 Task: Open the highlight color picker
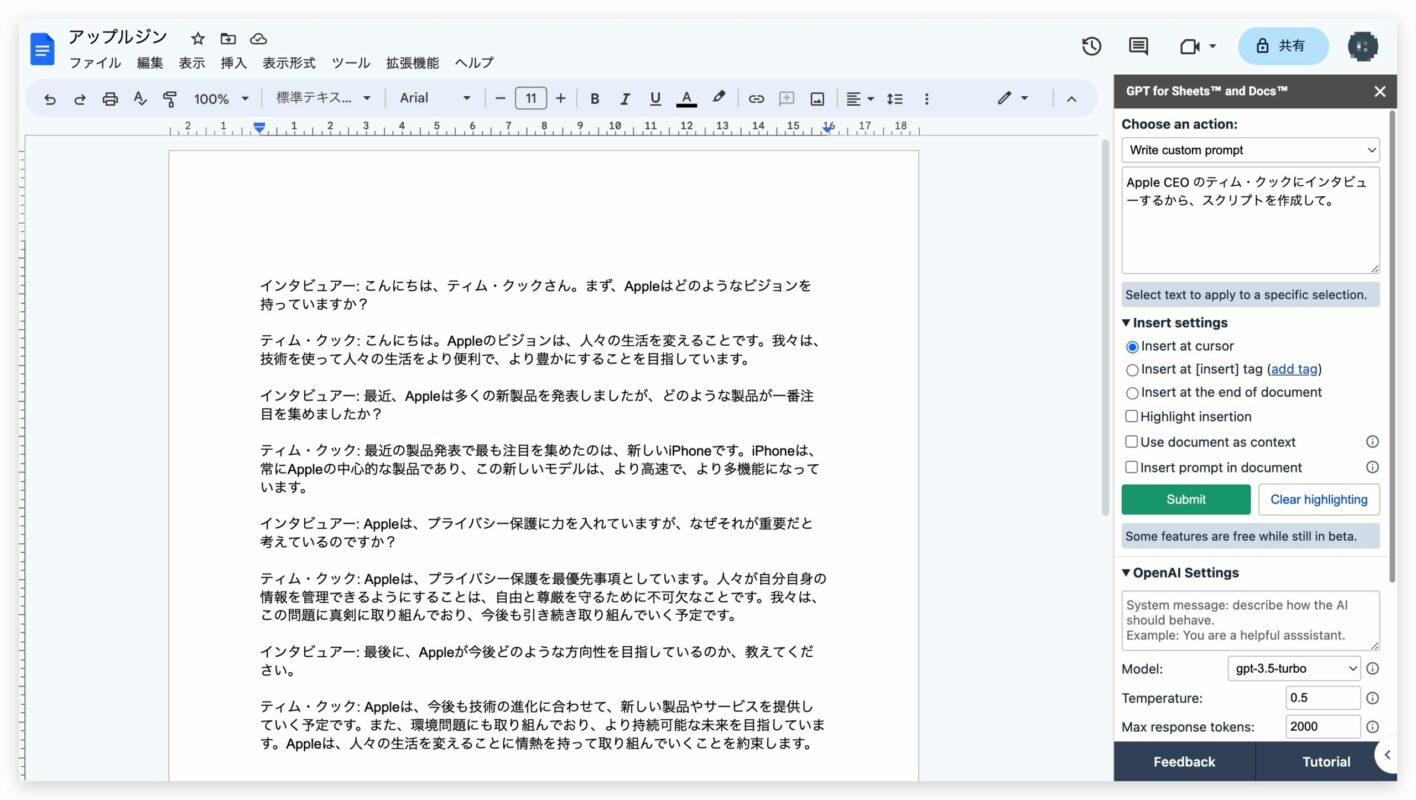click(718, 98)
